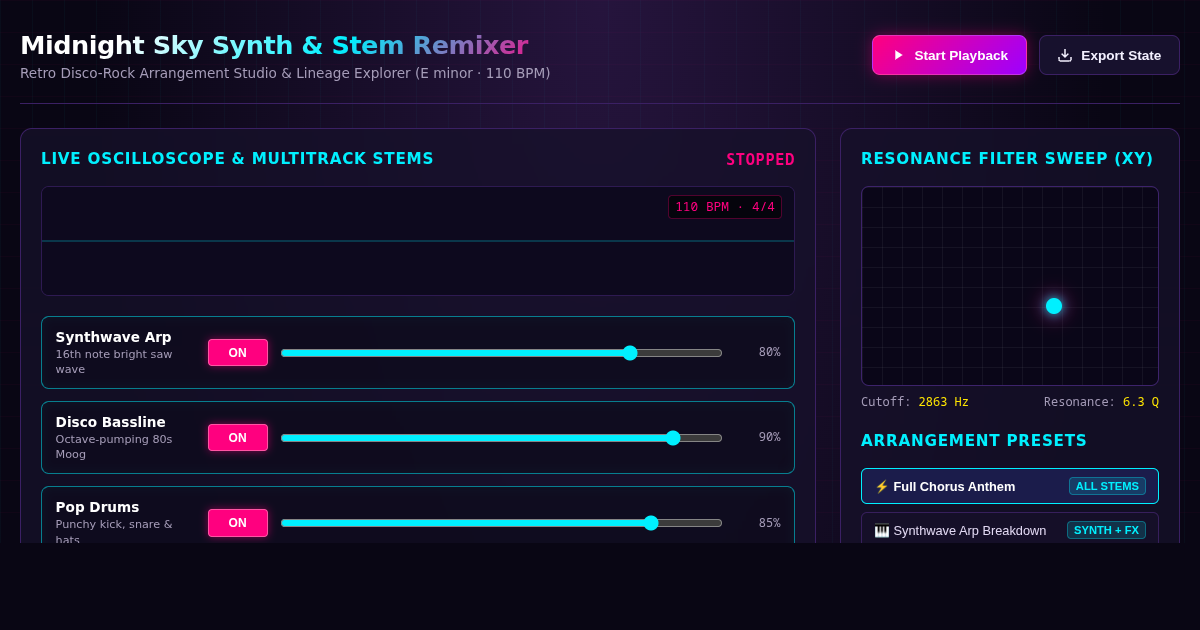Viewport: 1200px width, 630px height.
Task: Toggle the Synthwave Arp ON switch
Action: pos(238,352)
